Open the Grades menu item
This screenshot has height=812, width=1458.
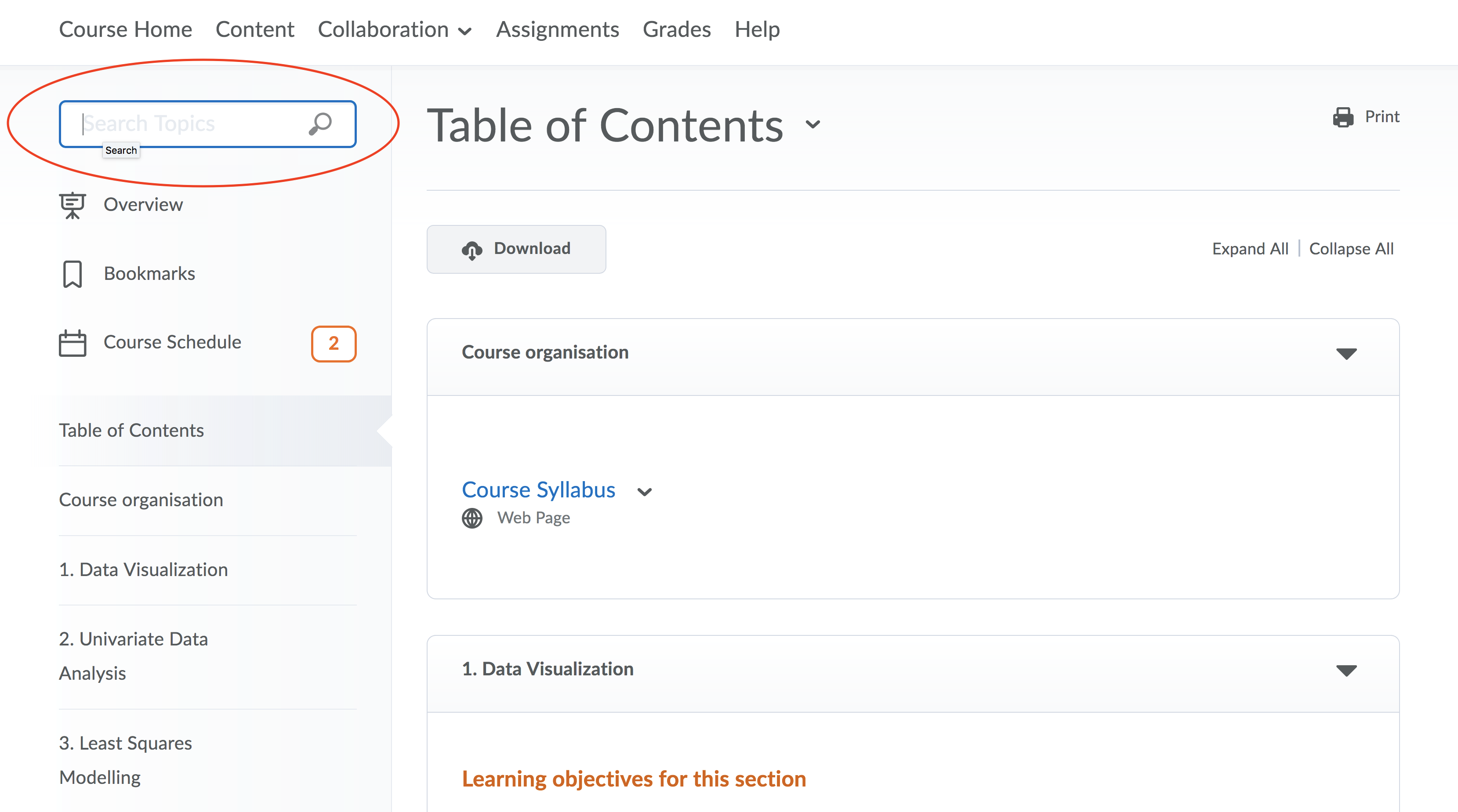676,29
